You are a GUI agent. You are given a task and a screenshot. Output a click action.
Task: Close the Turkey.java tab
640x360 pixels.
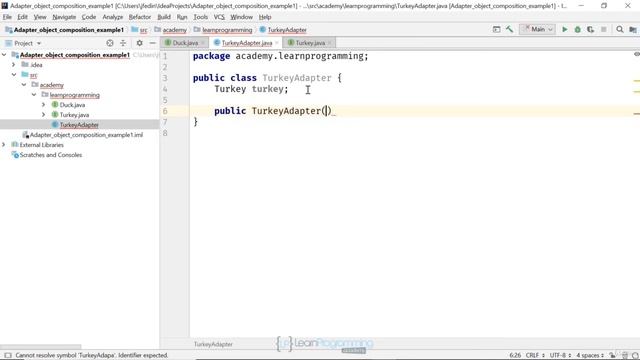[329, 43]
